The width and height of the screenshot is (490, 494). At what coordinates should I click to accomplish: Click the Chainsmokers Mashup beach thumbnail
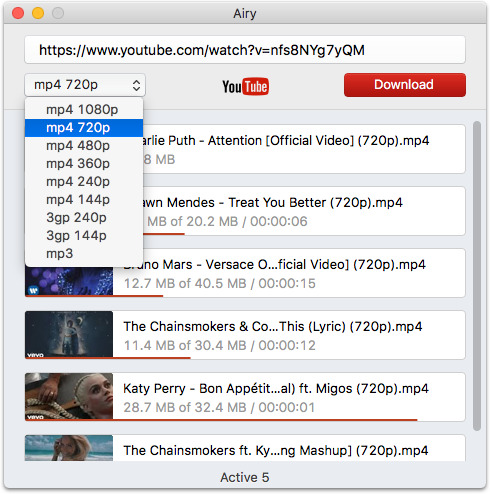pyautogui.click(x=69, y=448)
